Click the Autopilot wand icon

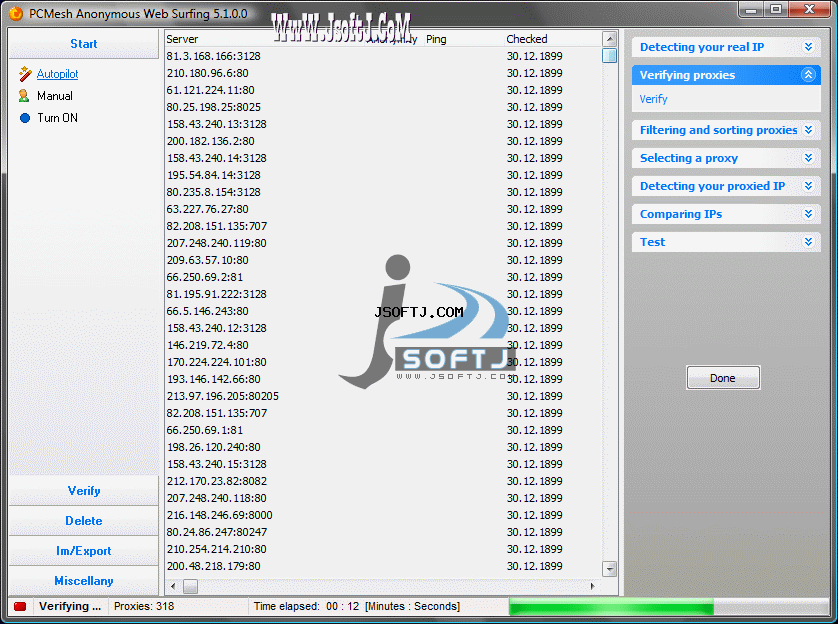25,74
